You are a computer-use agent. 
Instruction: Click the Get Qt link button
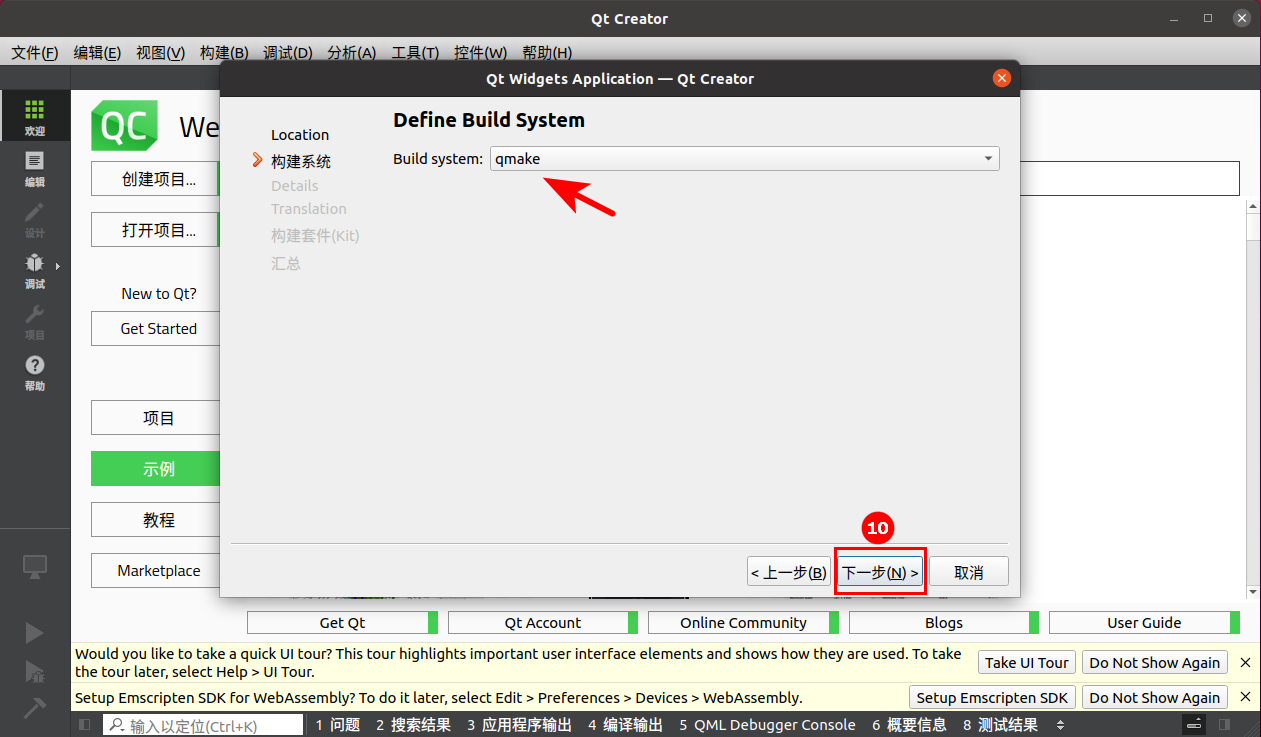(342, 622)
